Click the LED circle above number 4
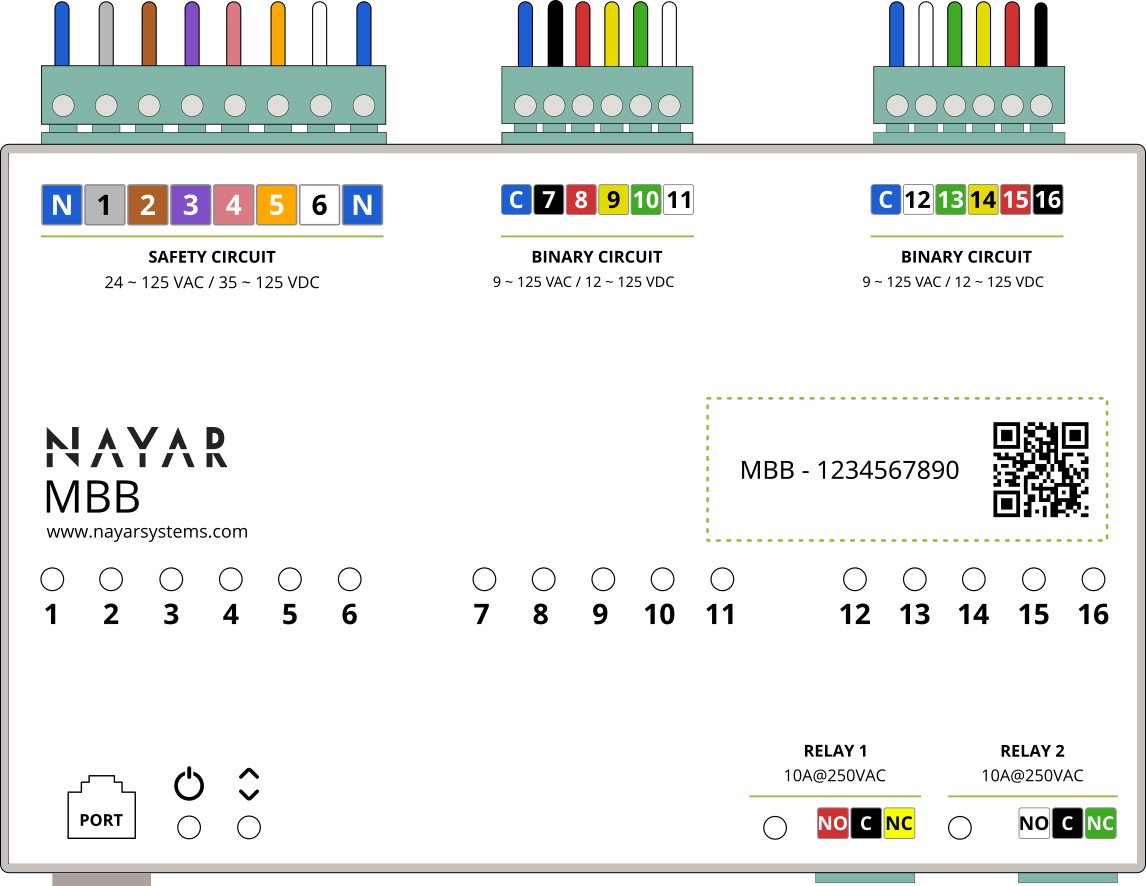Image resolution: width=1146 pixels, height=886 pixels. click(231, 579)
